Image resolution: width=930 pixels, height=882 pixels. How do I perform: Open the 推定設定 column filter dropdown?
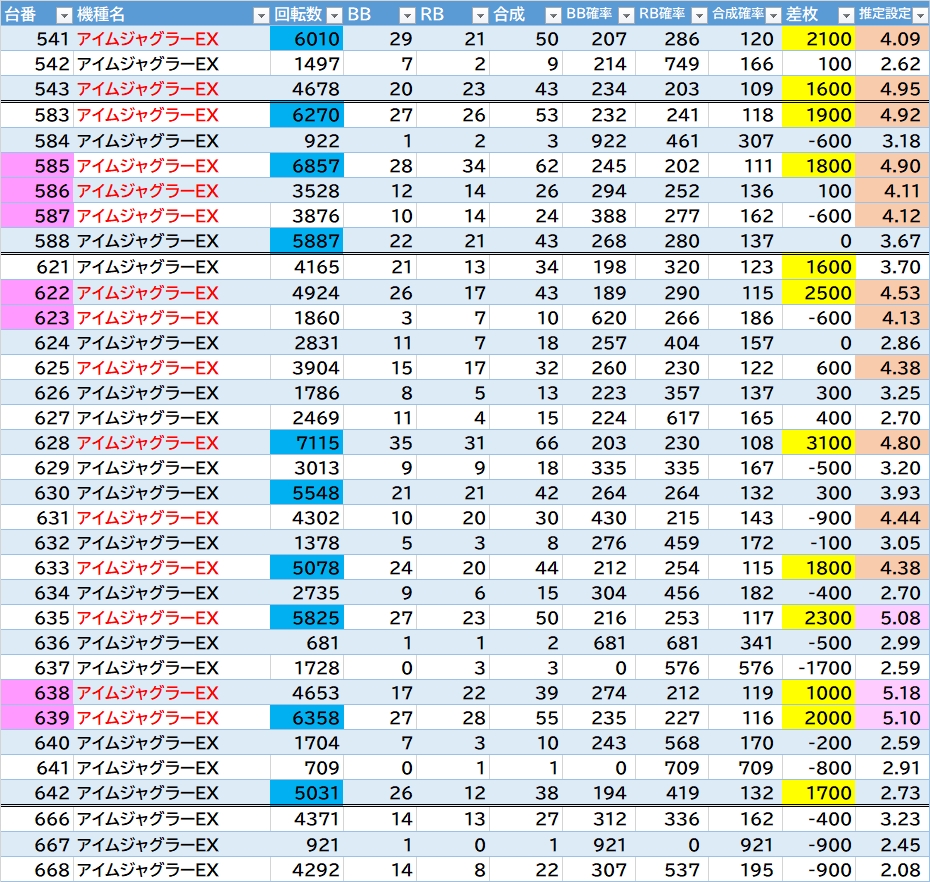pos(920,15)
